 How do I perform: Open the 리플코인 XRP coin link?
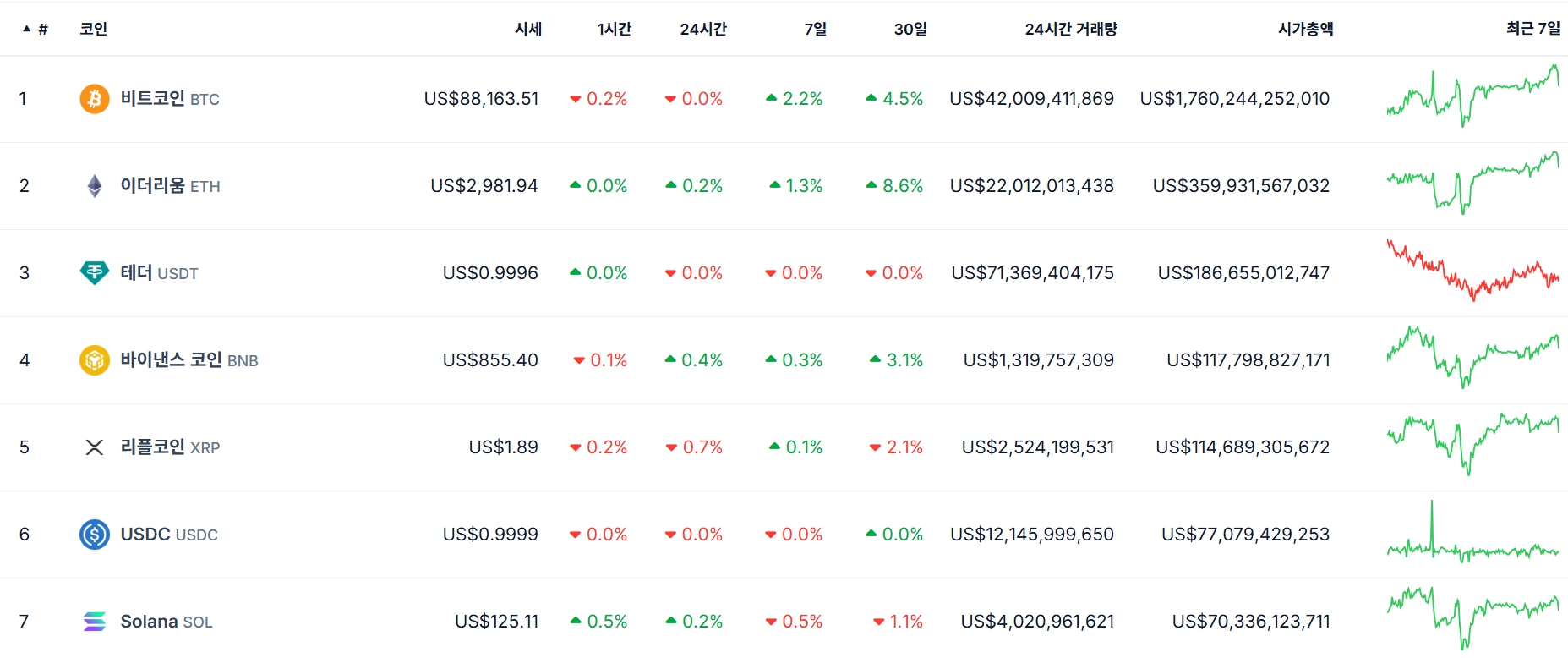pos(170,447)
